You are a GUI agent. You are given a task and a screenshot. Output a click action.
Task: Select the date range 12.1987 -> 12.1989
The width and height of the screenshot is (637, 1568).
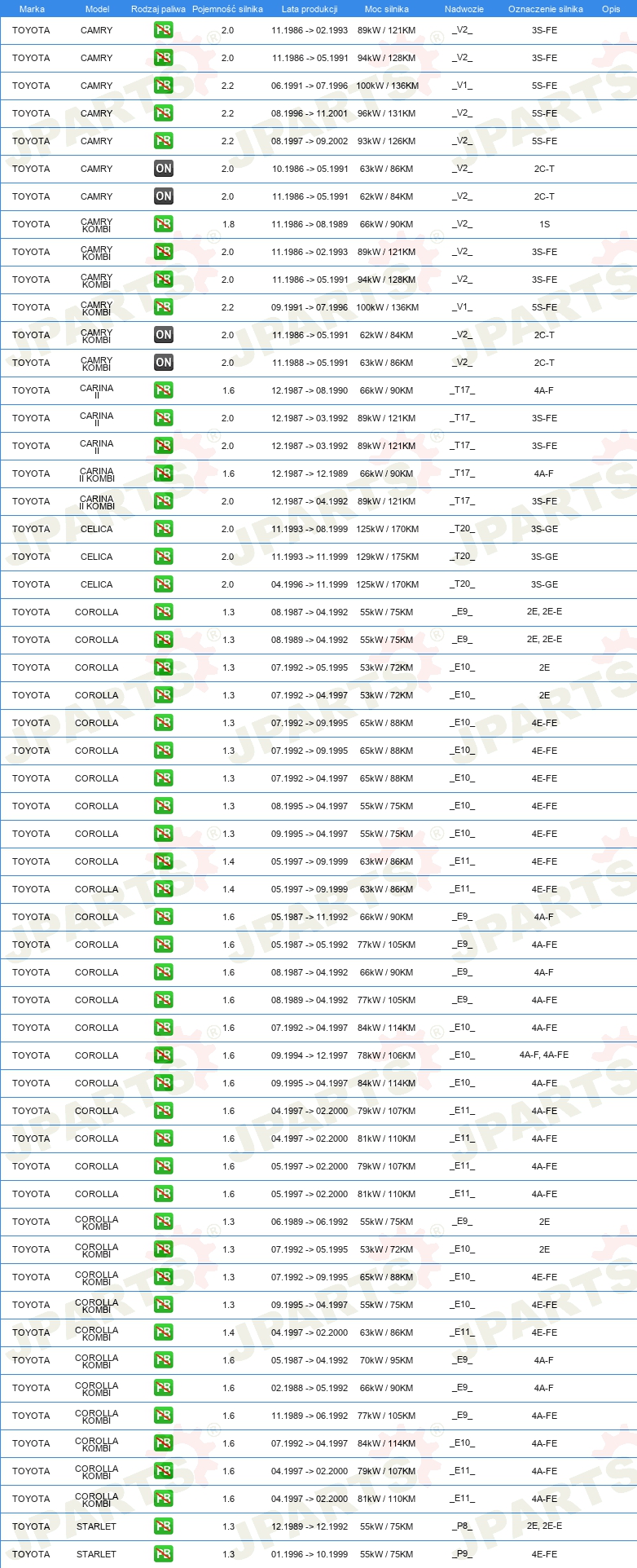(x=310, y=473)
